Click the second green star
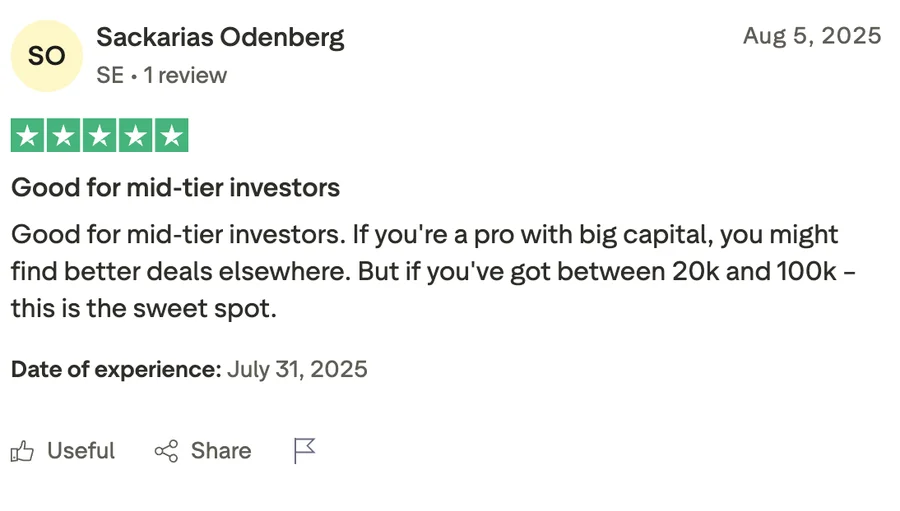The height and width of the screenshot is (511, 900). pyautogui.click(x=63, y=135)
